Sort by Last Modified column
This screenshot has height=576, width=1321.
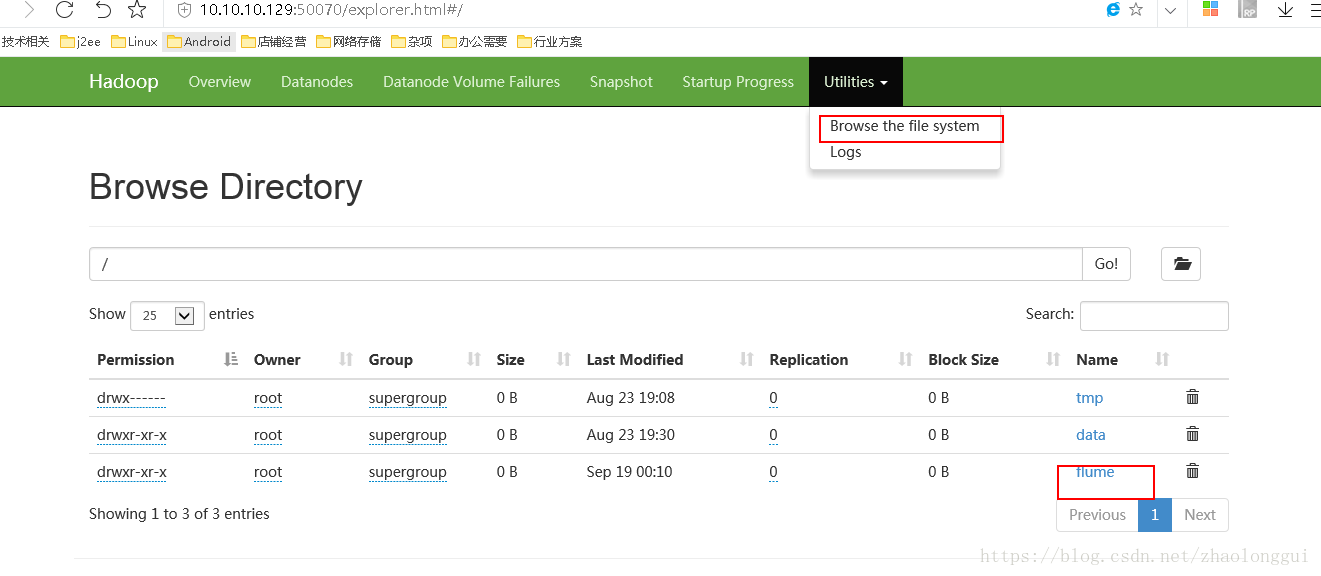670,360
